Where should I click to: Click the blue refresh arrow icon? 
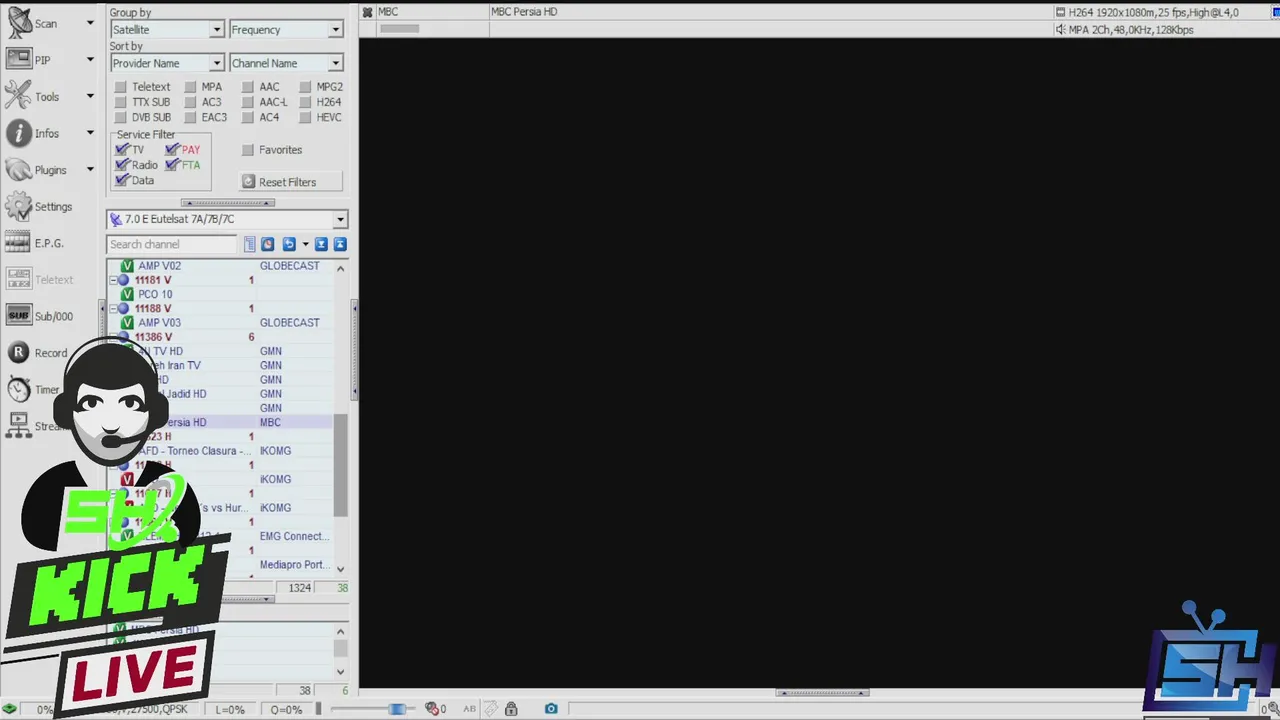289,244
